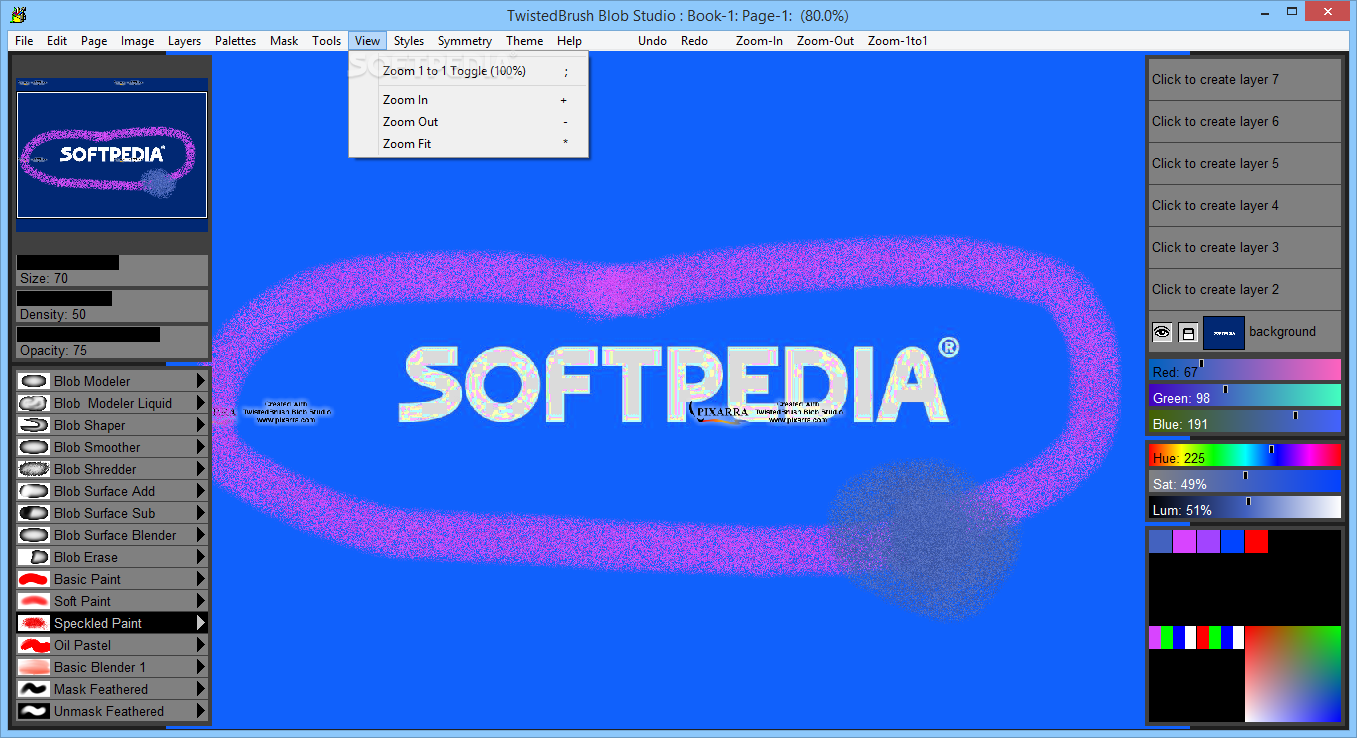
Task: Open the Layers menu
Action: pyautogui.click(x=184, y=41)
